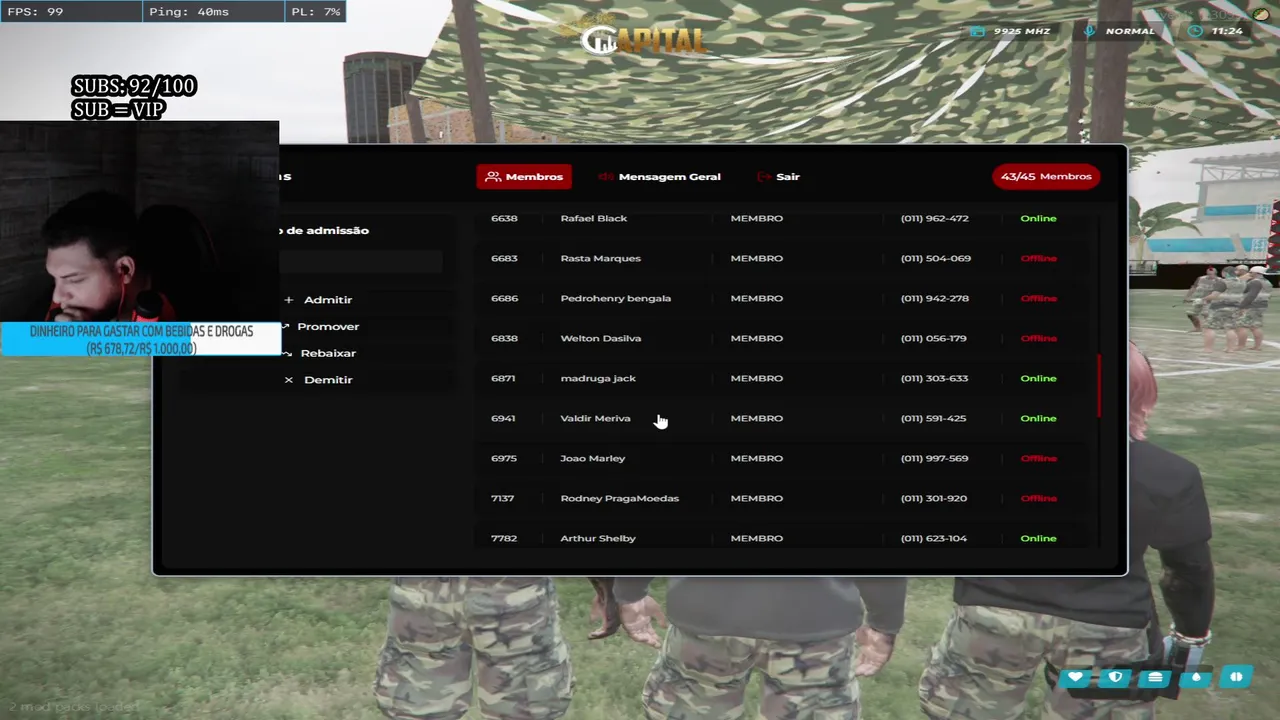Select the Valdir Meriva member name
Image resolution: width=1280 pixels, height=720 pixels.
(x=595, y=418)
